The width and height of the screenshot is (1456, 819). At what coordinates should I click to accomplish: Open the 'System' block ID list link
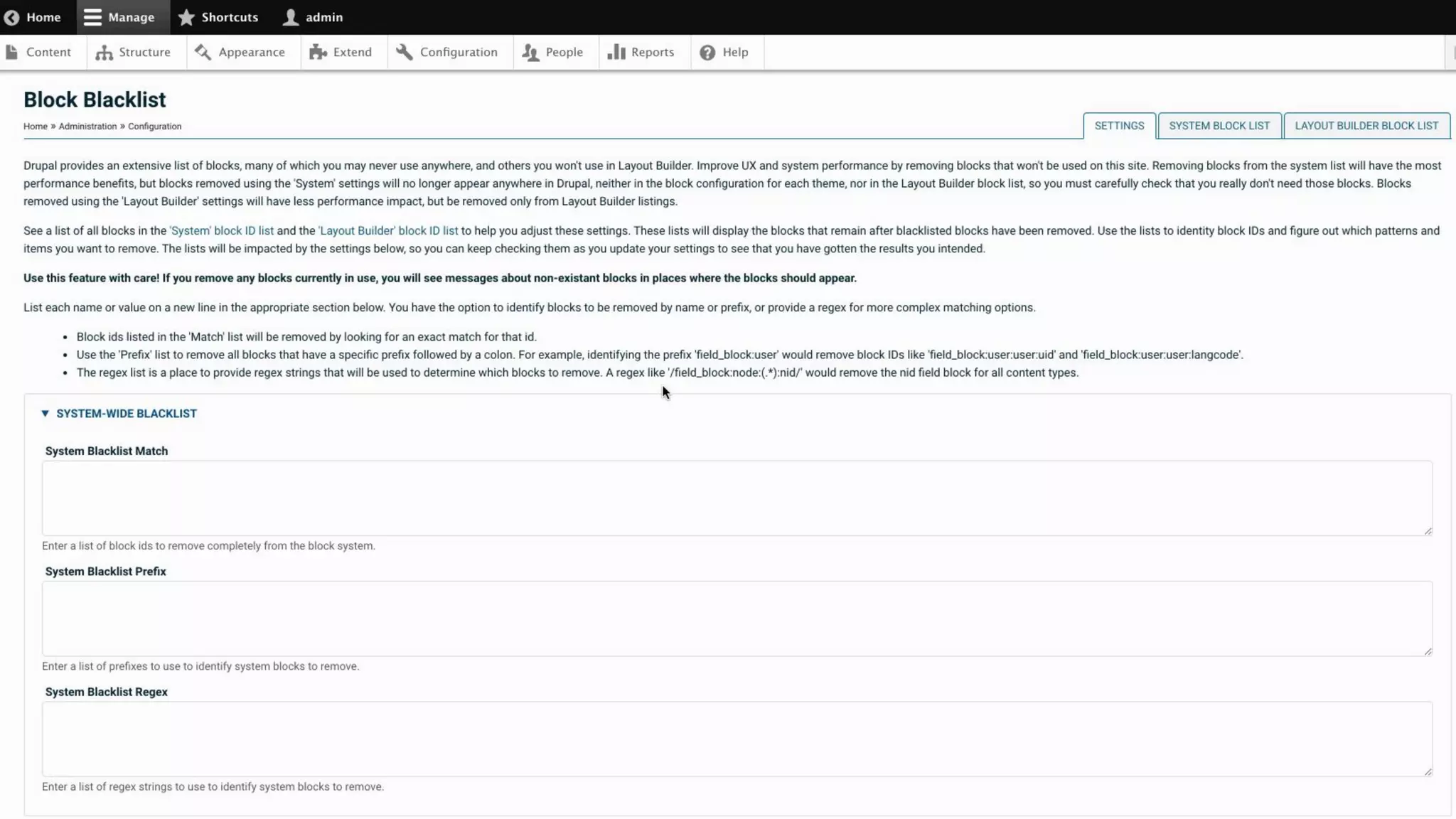pyautogui.click(x=221, y=230)
